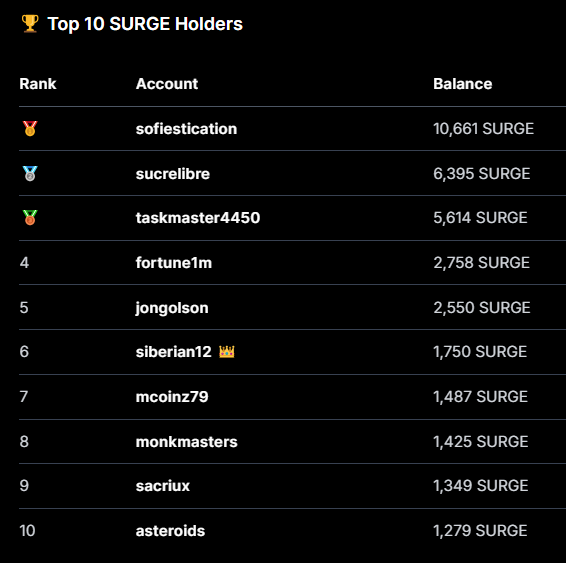Open the siberian12 account name

click(x=174, y=352)
